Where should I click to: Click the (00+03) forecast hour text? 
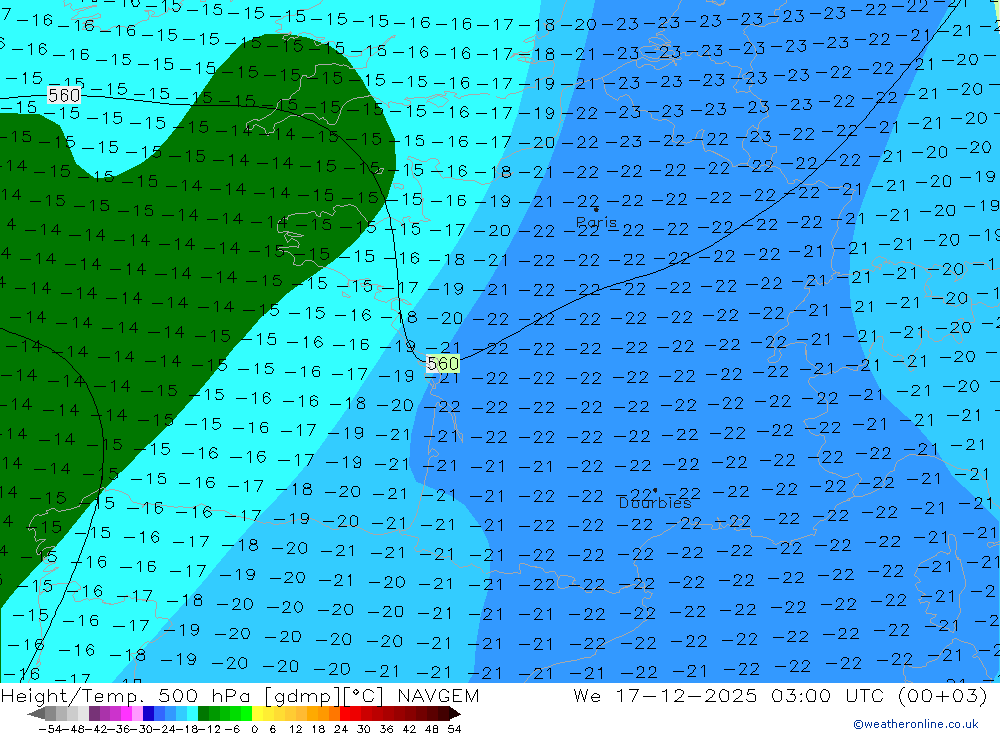943,696
